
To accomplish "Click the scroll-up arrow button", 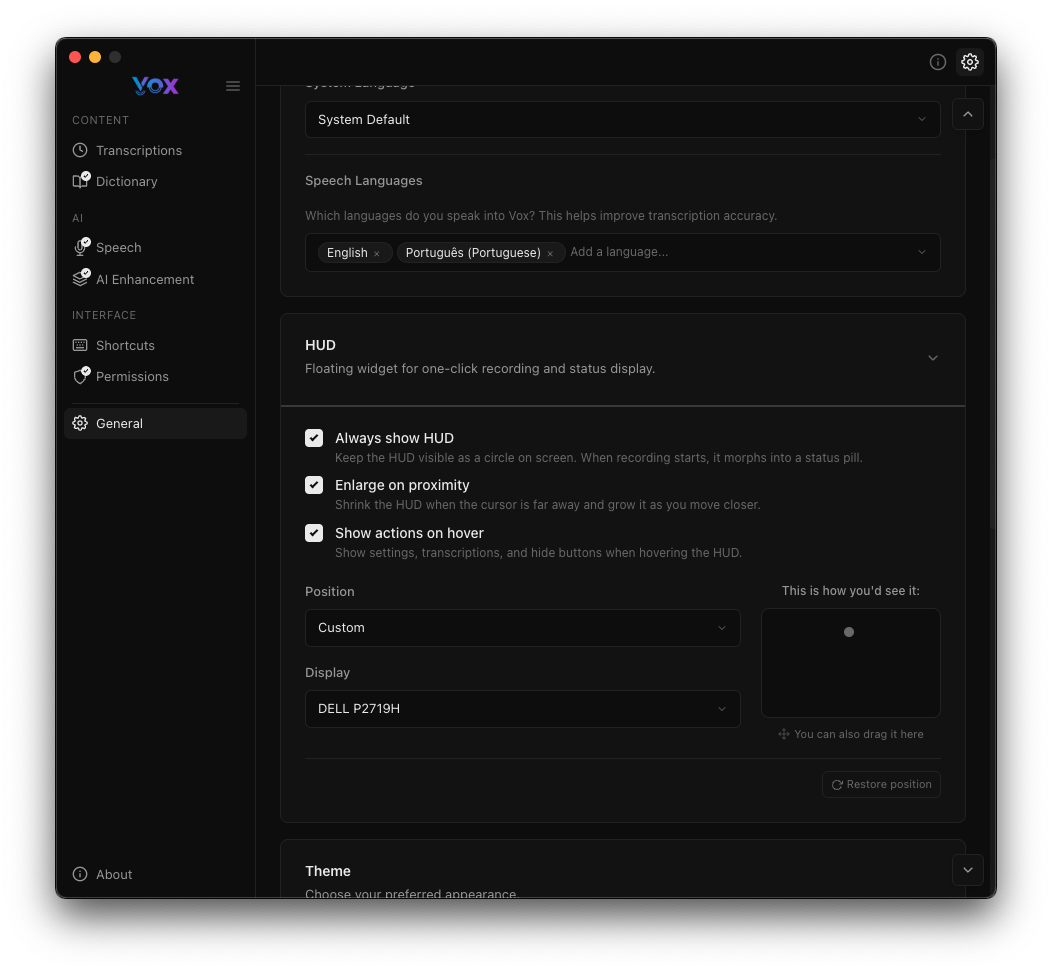I will point(967,114).
